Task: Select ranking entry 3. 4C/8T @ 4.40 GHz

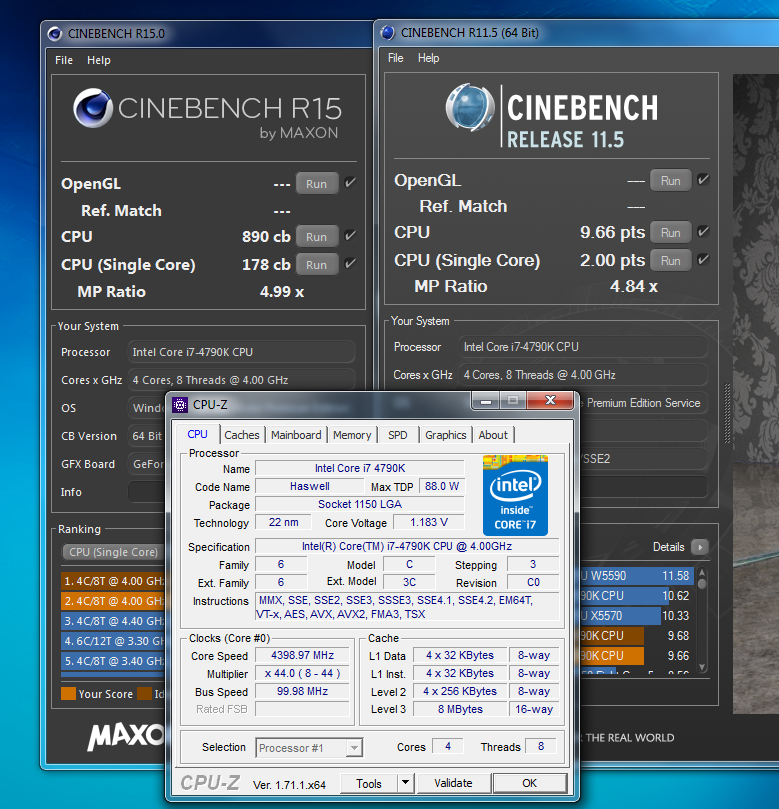Action: [112, 621]
